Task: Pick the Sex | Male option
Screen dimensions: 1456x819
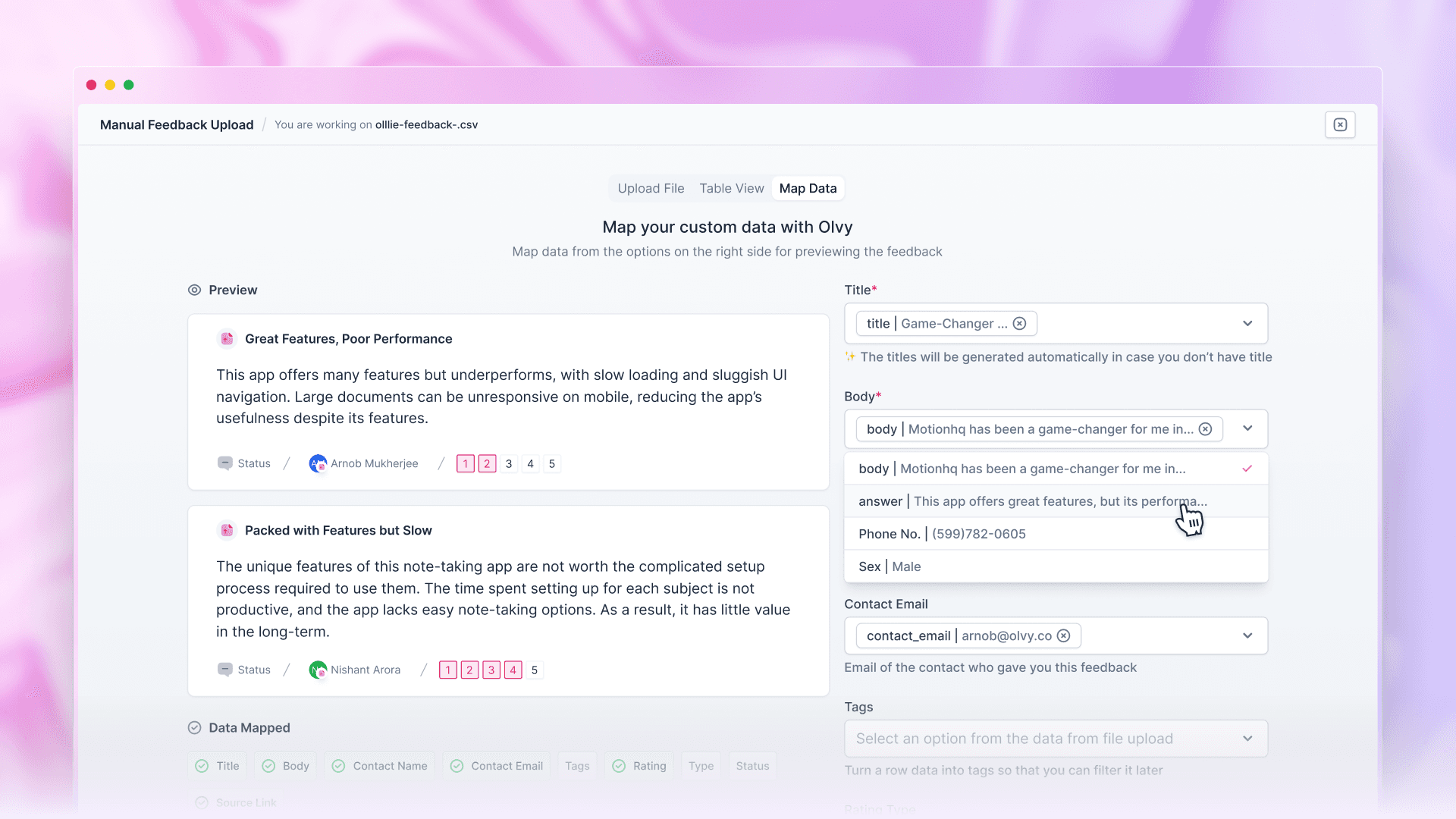Action: pos(890,566)
